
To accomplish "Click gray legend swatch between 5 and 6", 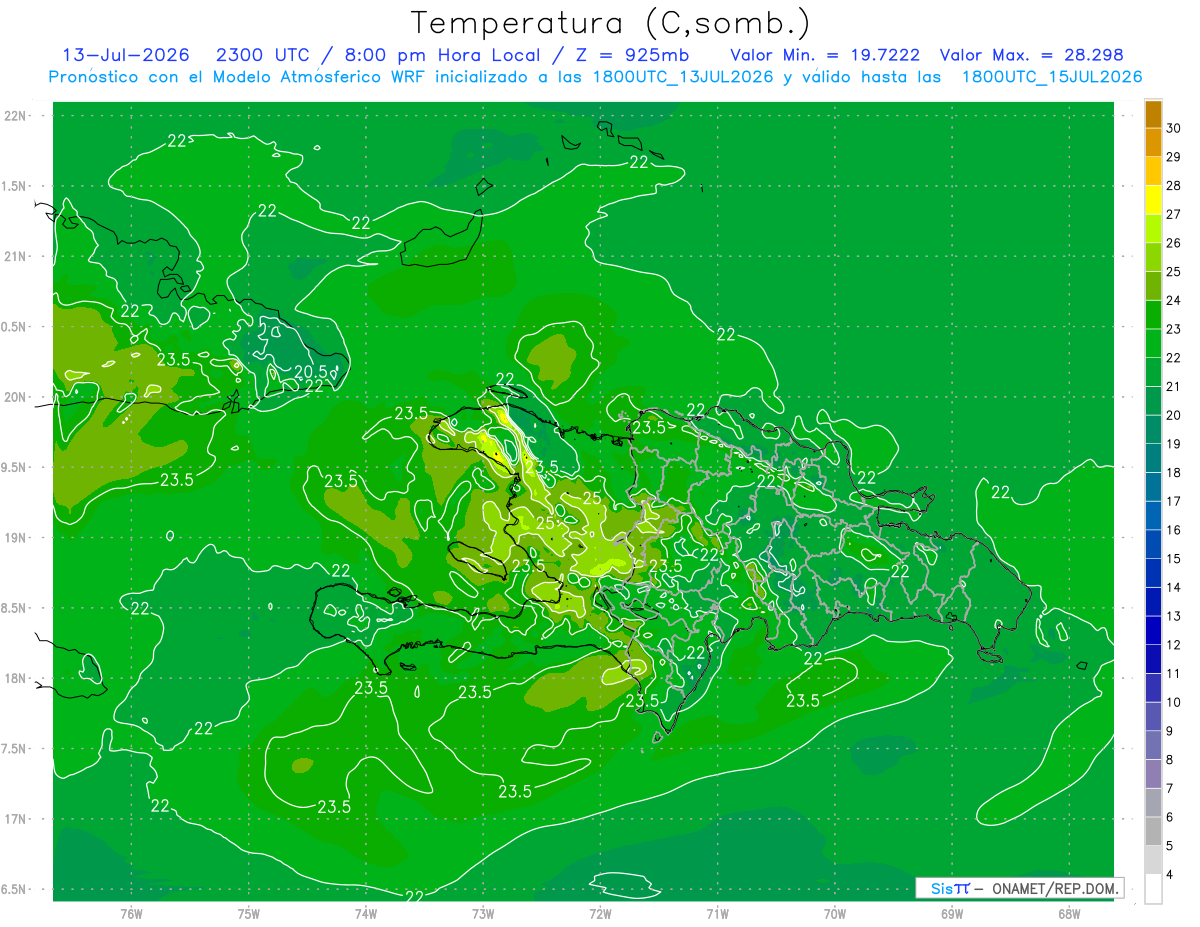I will [x=1153, y=831].
